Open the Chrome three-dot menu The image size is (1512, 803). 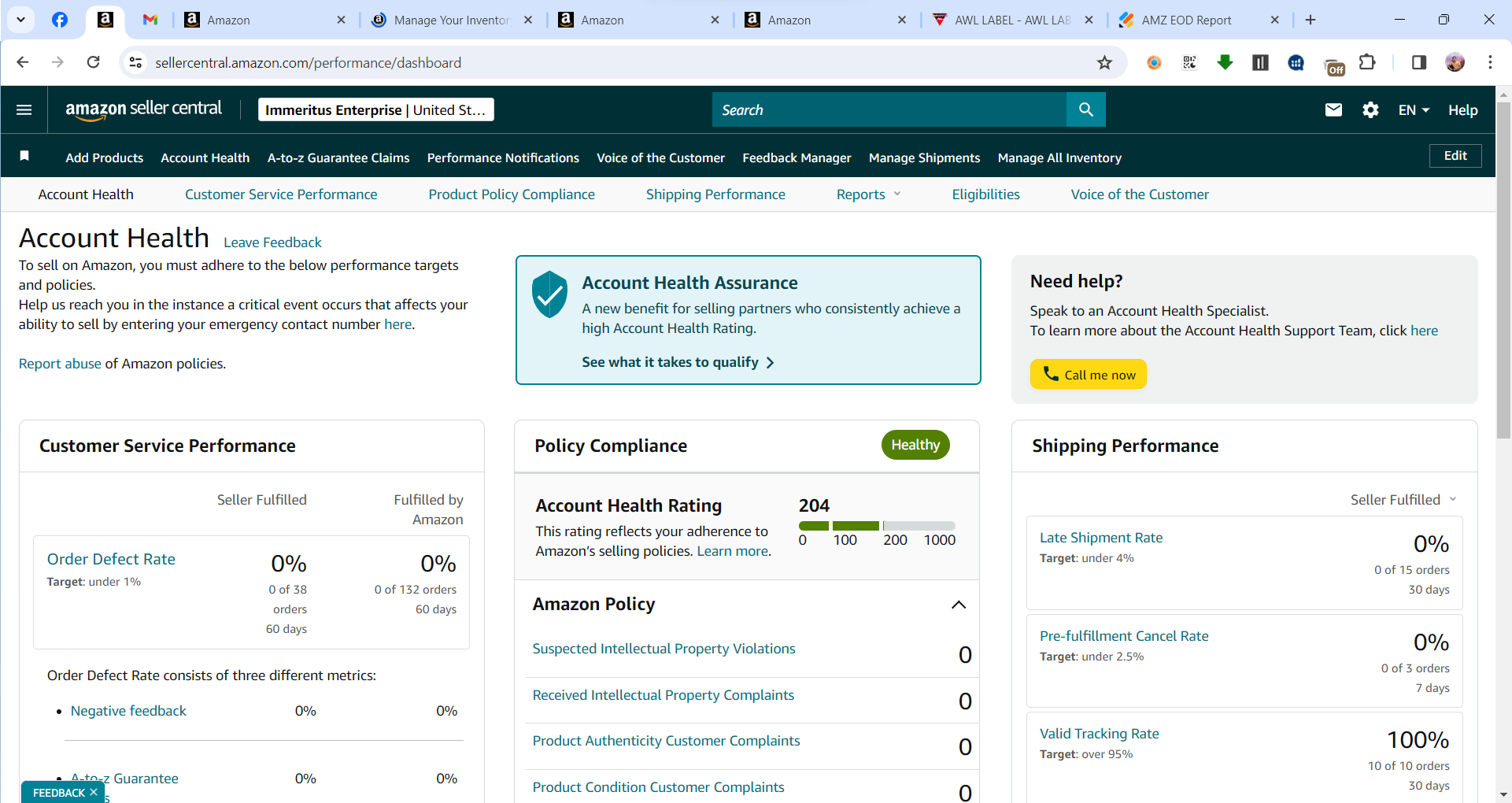tap(1490, 62)
